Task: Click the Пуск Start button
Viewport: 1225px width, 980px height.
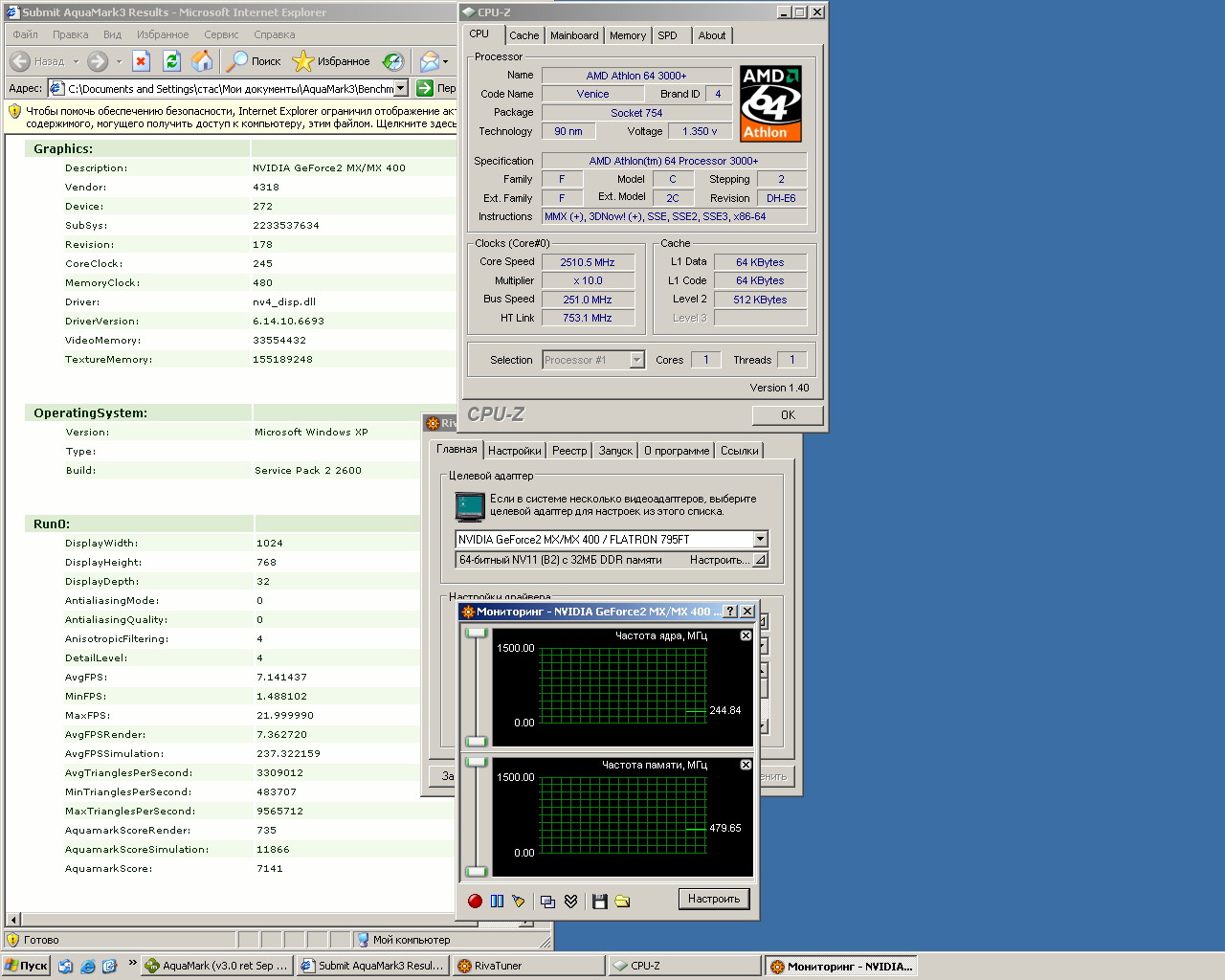Action: (26, 966)
